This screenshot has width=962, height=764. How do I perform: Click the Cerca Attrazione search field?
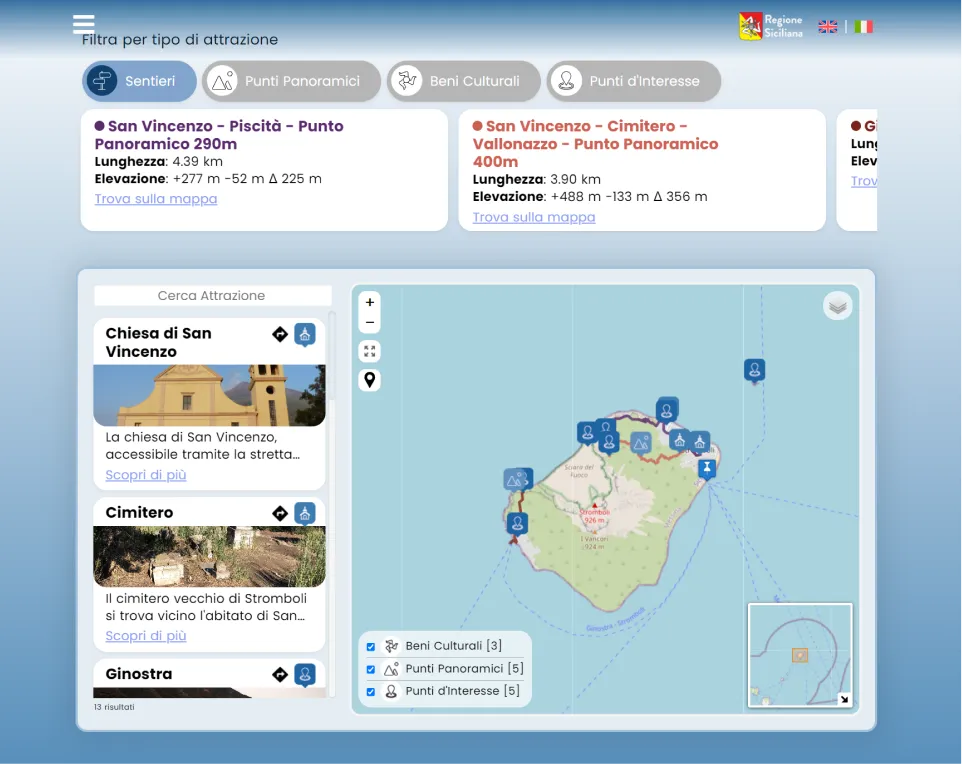pyautogui.click(x=212, y=296)
